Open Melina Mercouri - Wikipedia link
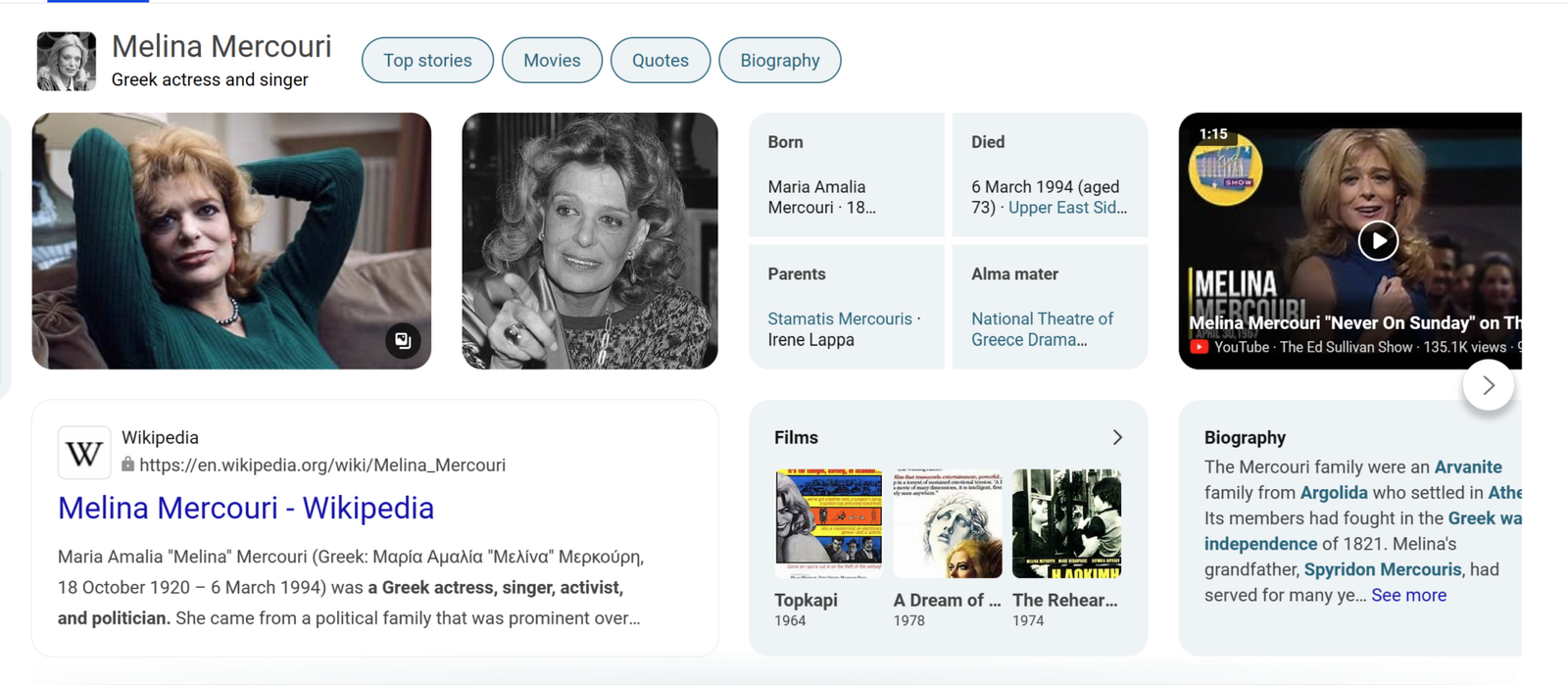This screenshot has height=685, width=1568. [246, 508]
